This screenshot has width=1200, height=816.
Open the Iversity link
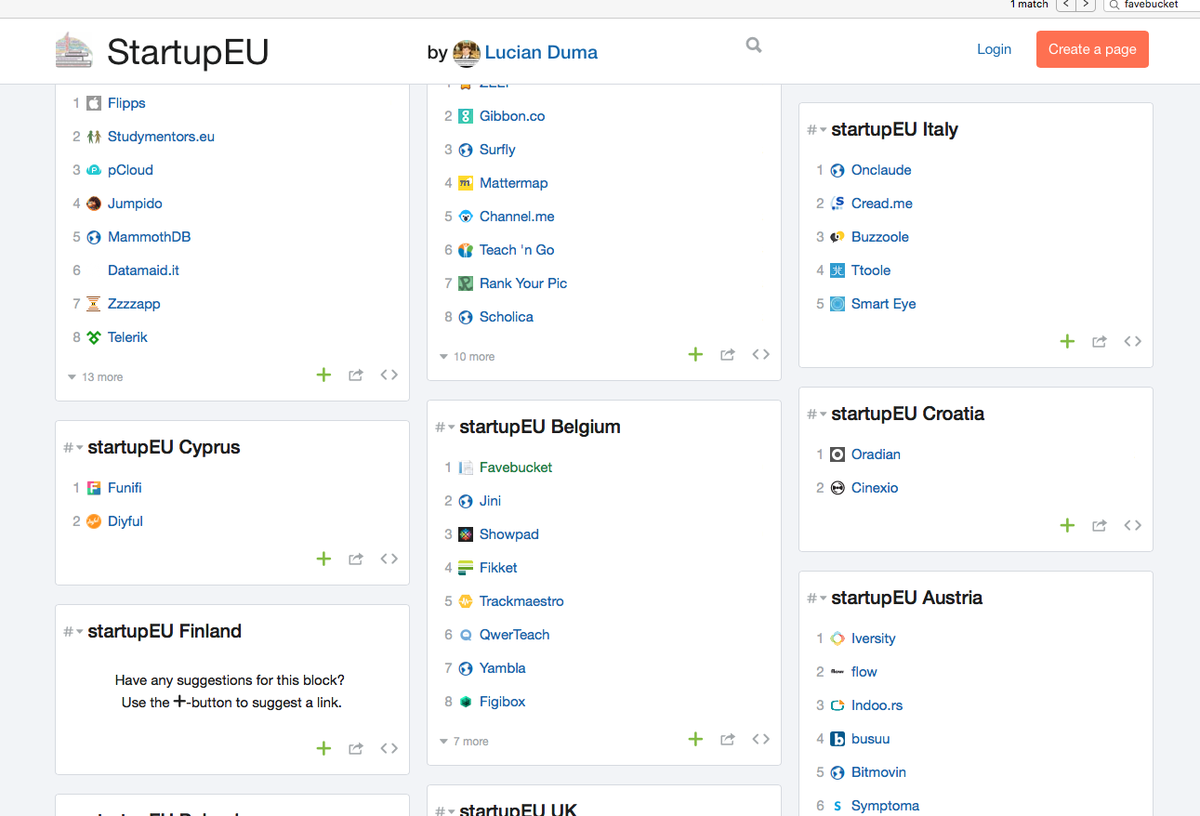point(873,638)
